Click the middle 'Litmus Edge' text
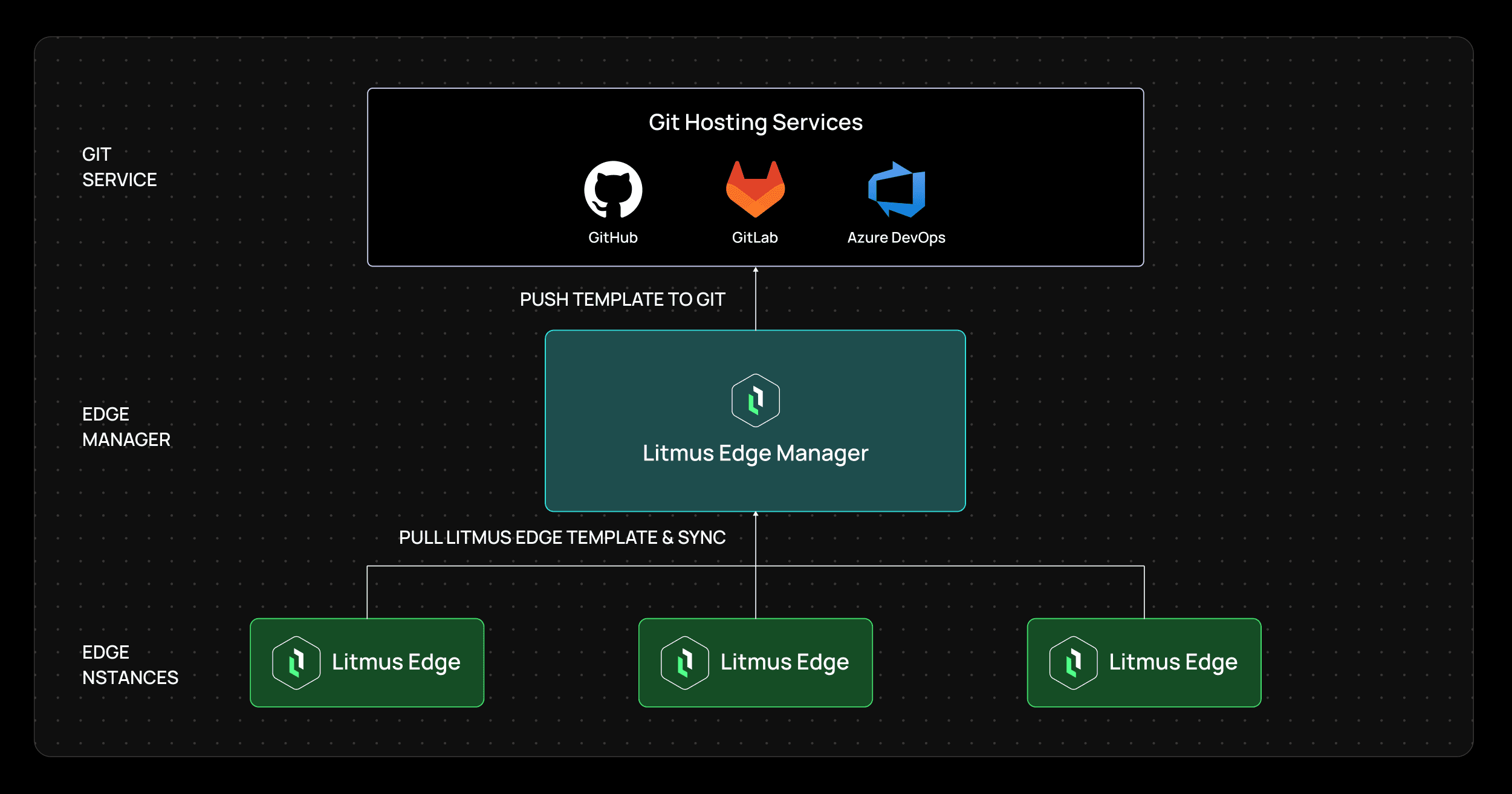1512x794 pixels. [785, 663]
